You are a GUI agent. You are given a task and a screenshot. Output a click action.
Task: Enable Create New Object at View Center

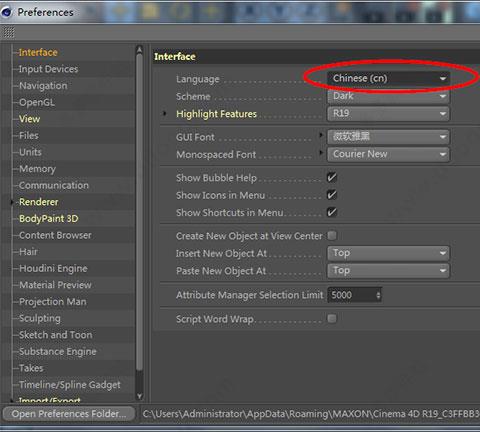(x=332, y=236)
